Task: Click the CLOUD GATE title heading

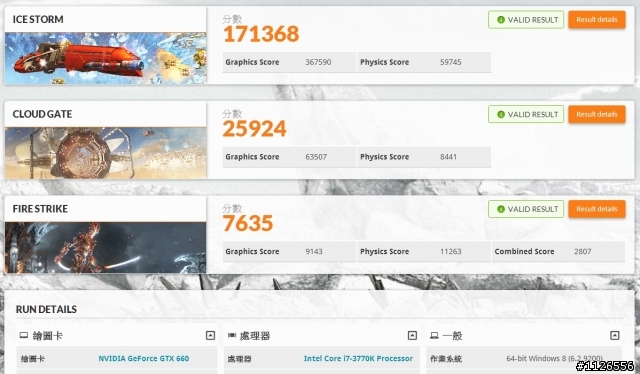Action: [42, 114]
